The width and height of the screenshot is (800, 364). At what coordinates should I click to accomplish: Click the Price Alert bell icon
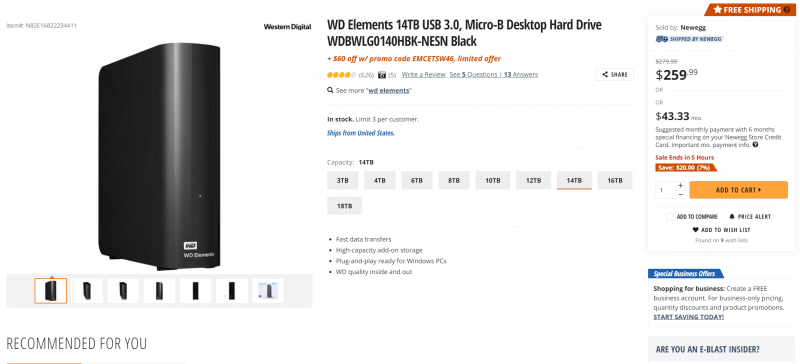coord(732,216)
